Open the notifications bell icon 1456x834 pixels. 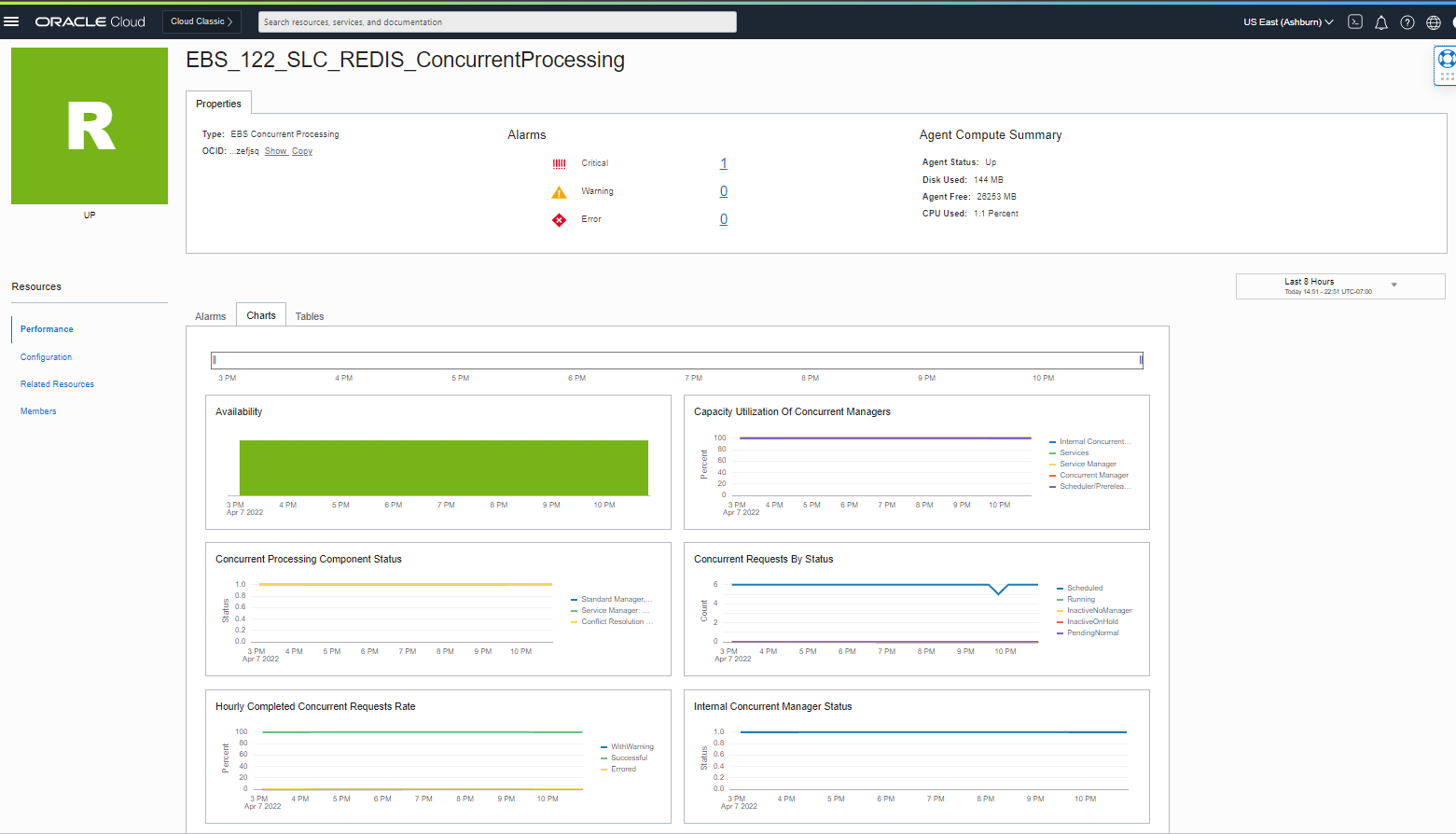coord(1381,22)
